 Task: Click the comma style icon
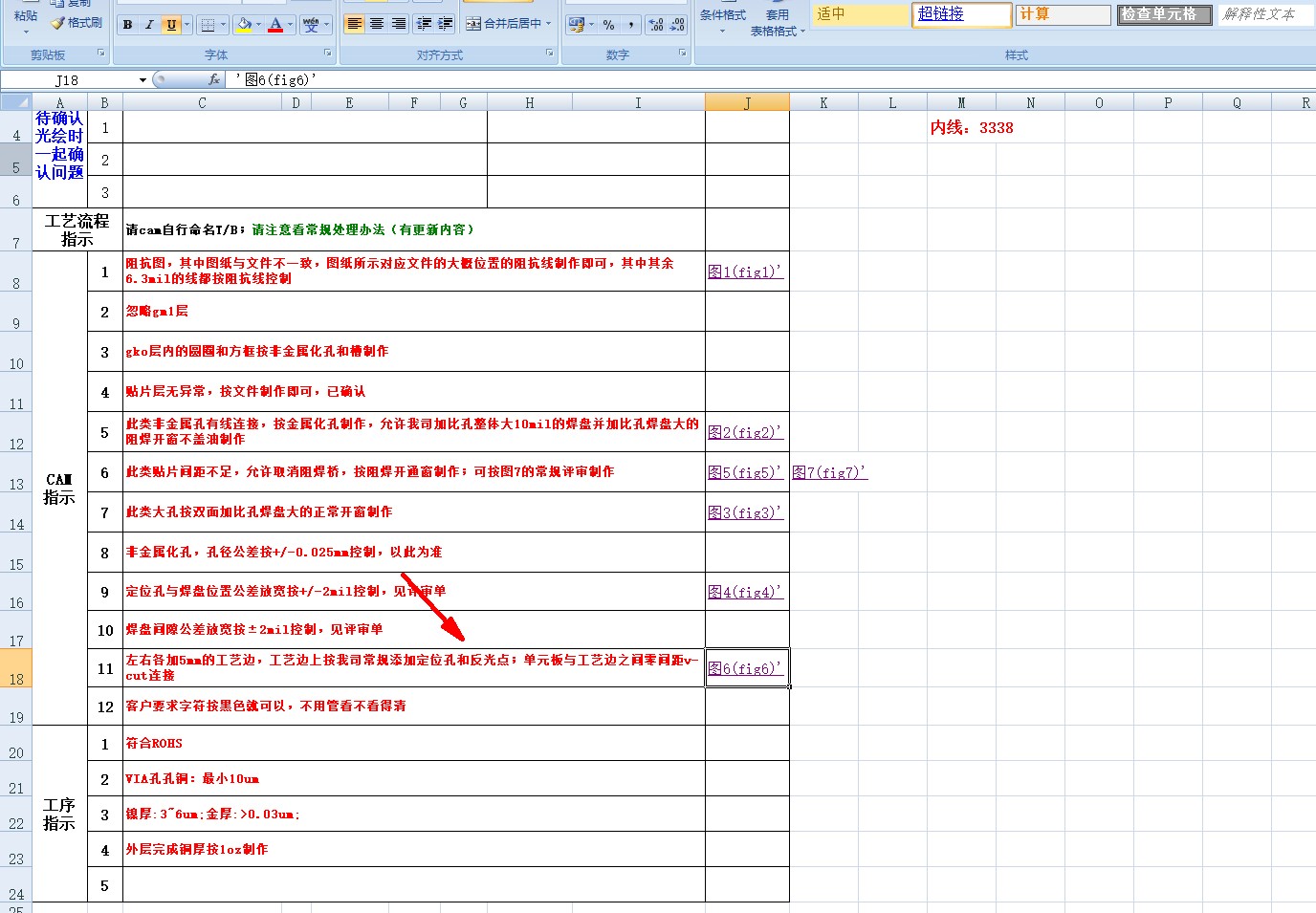coord(631,25)
